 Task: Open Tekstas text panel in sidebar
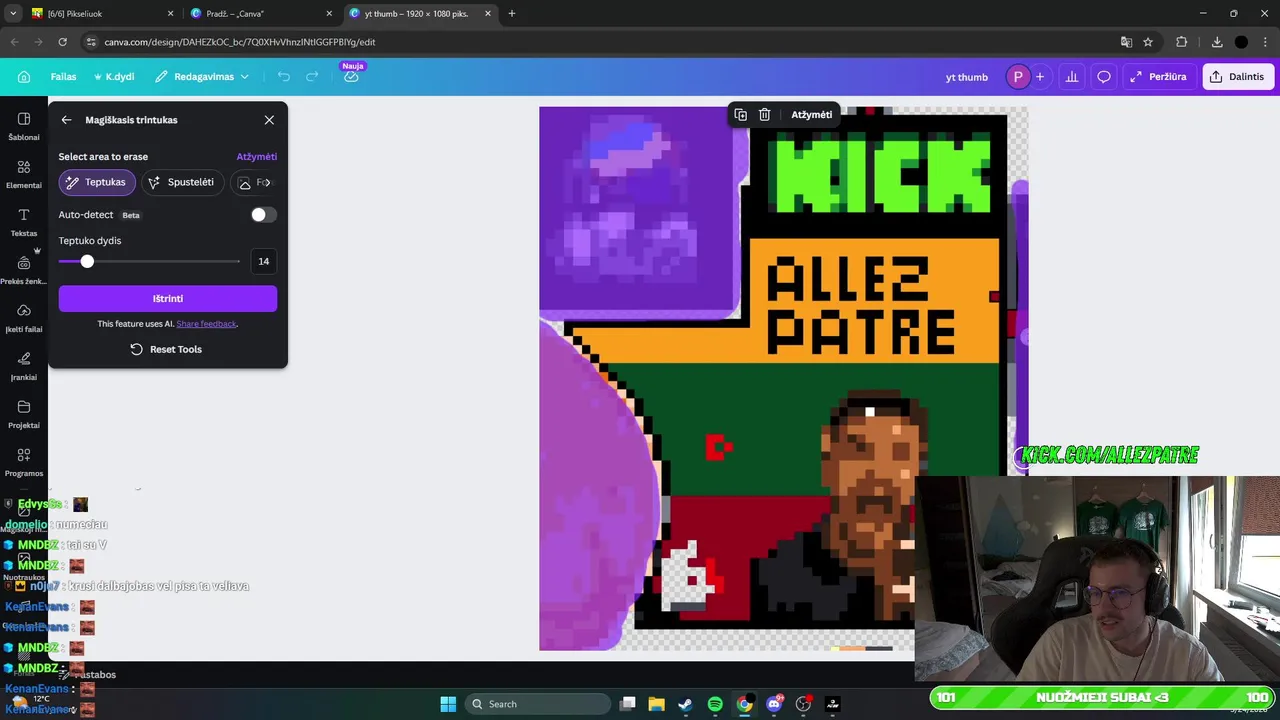[24, 222]
